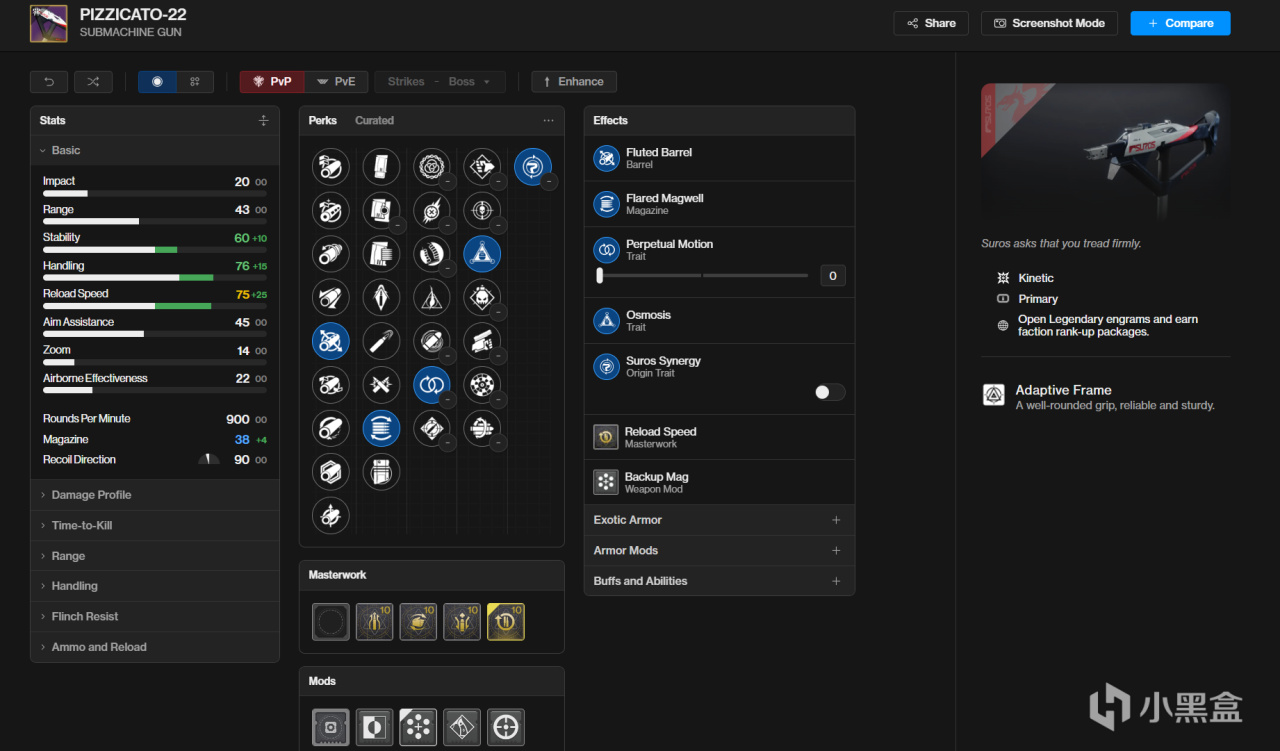Activate Screenshot Mode
This screenshot has height=751, width=1280.
(x=1050, y=23)
